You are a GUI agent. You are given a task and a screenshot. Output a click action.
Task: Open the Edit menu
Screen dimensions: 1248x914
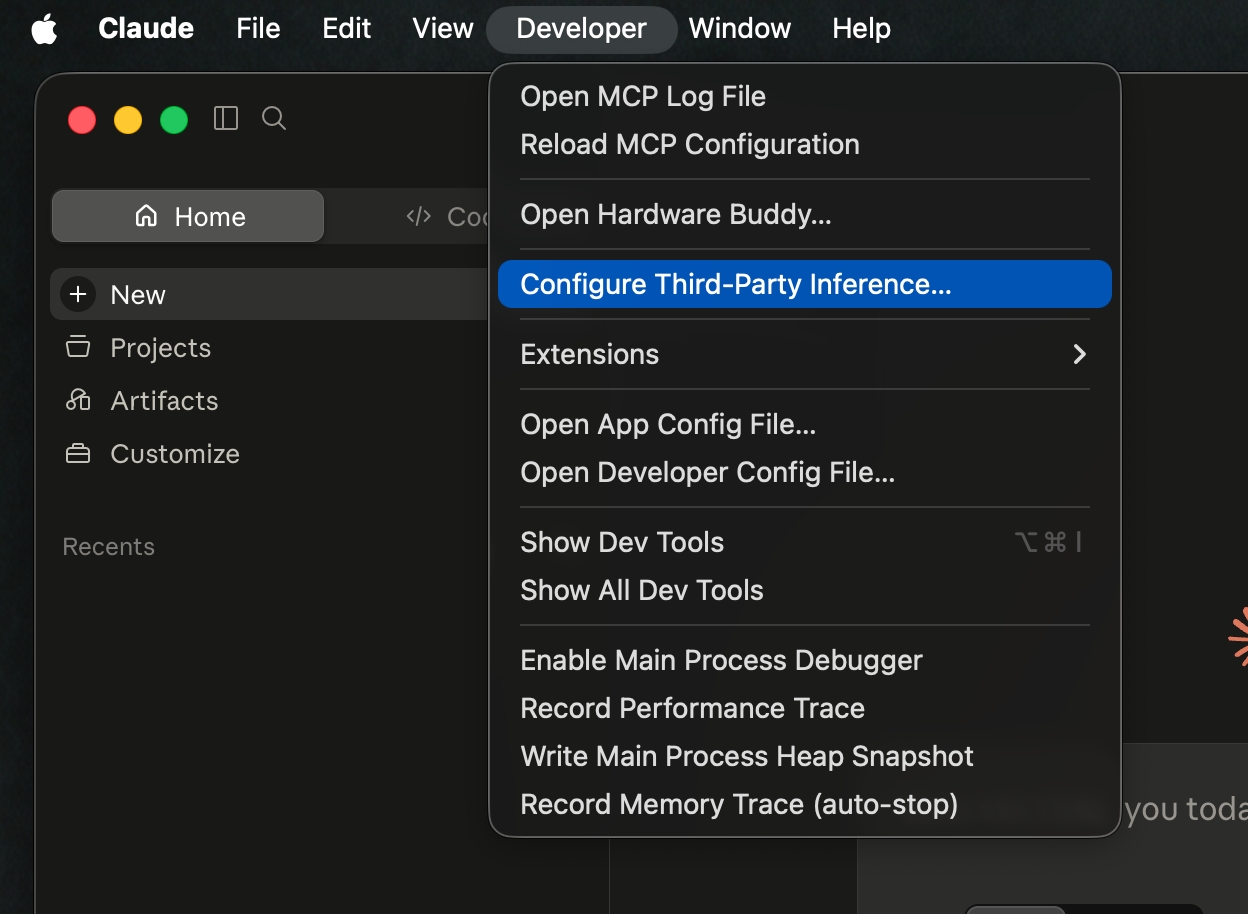coord(347,29)
